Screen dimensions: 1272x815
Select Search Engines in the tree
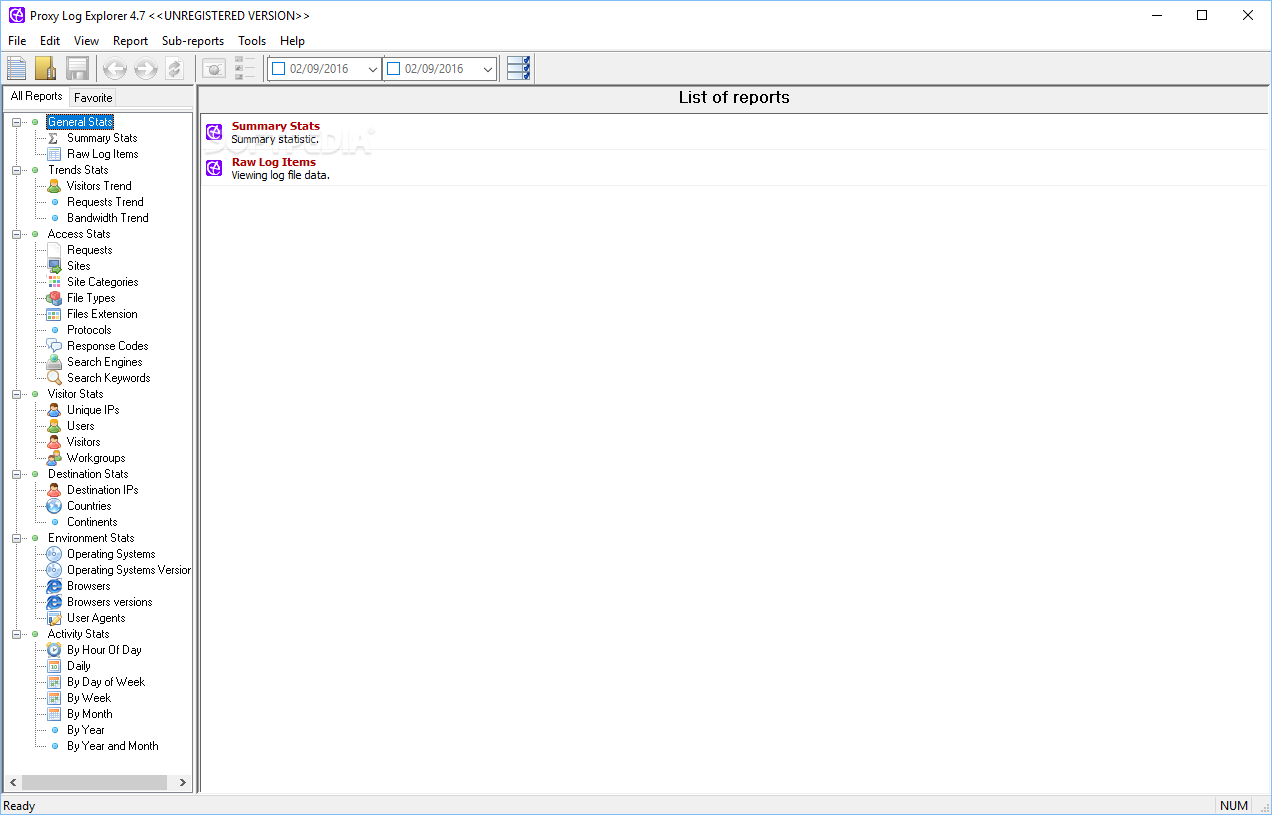click(104, 362)
